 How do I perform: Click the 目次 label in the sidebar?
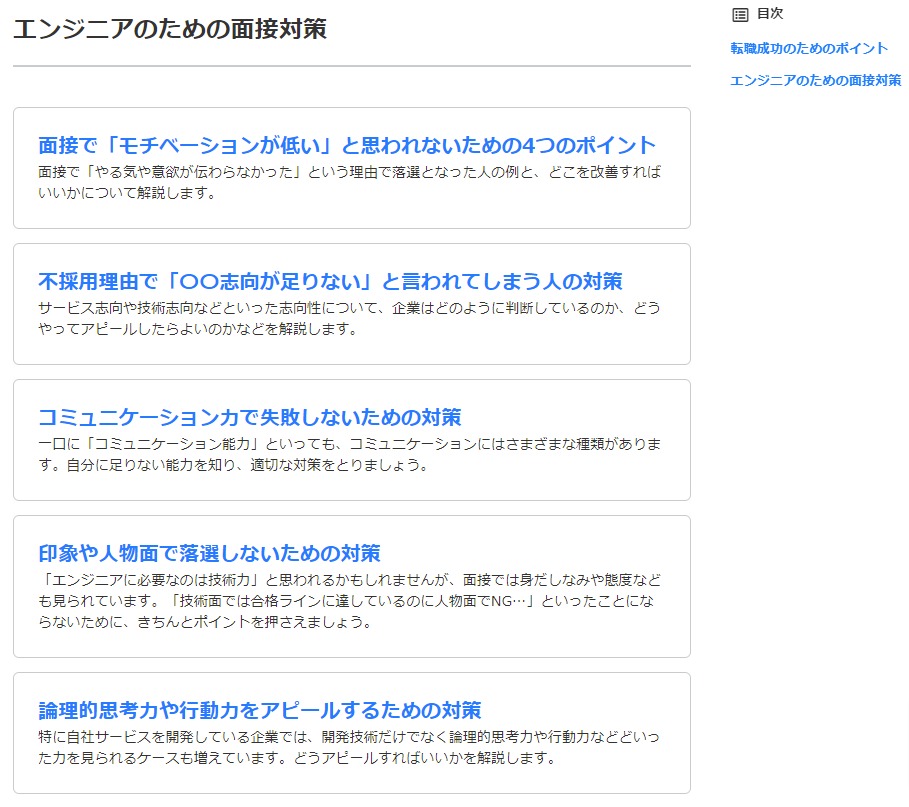770,14
